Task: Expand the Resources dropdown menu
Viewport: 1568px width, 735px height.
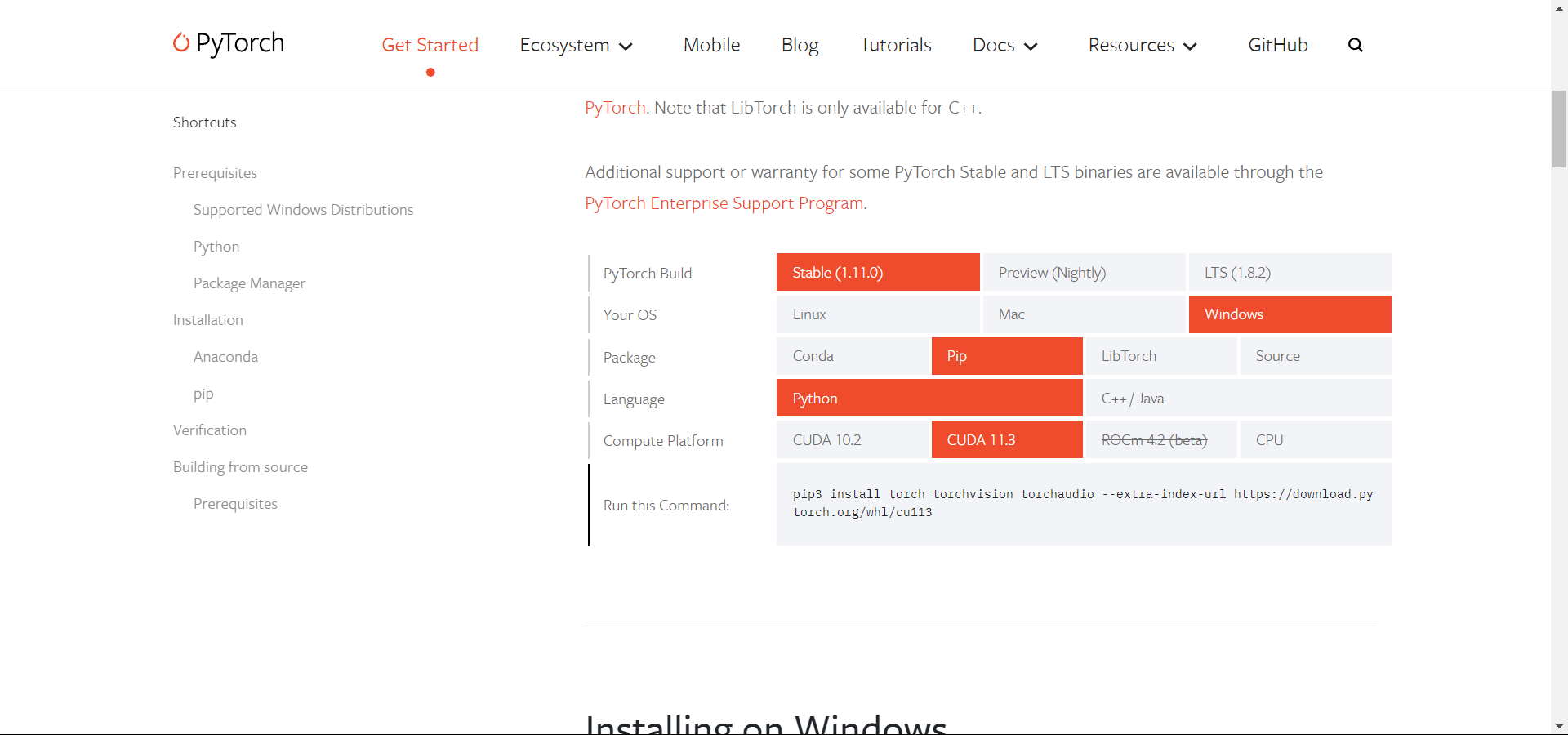Action: click(x=1143, y=45)
